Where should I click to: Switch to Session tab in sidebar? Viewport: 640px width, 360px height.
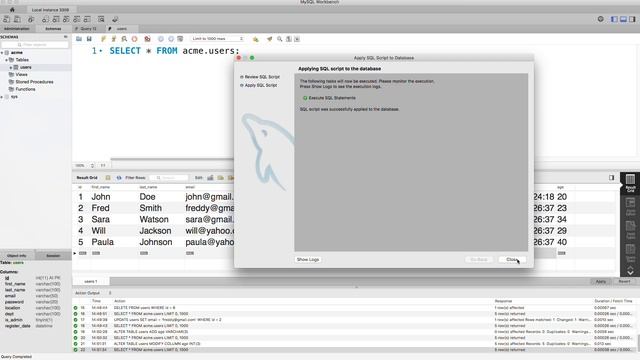(53, 256)
